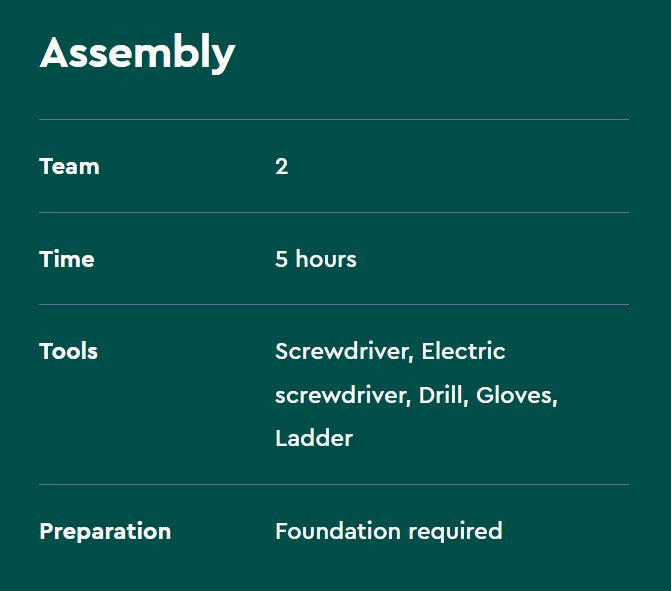
Task: Click the divider line under the Assembly heading
Action: [x=334, y=120]
